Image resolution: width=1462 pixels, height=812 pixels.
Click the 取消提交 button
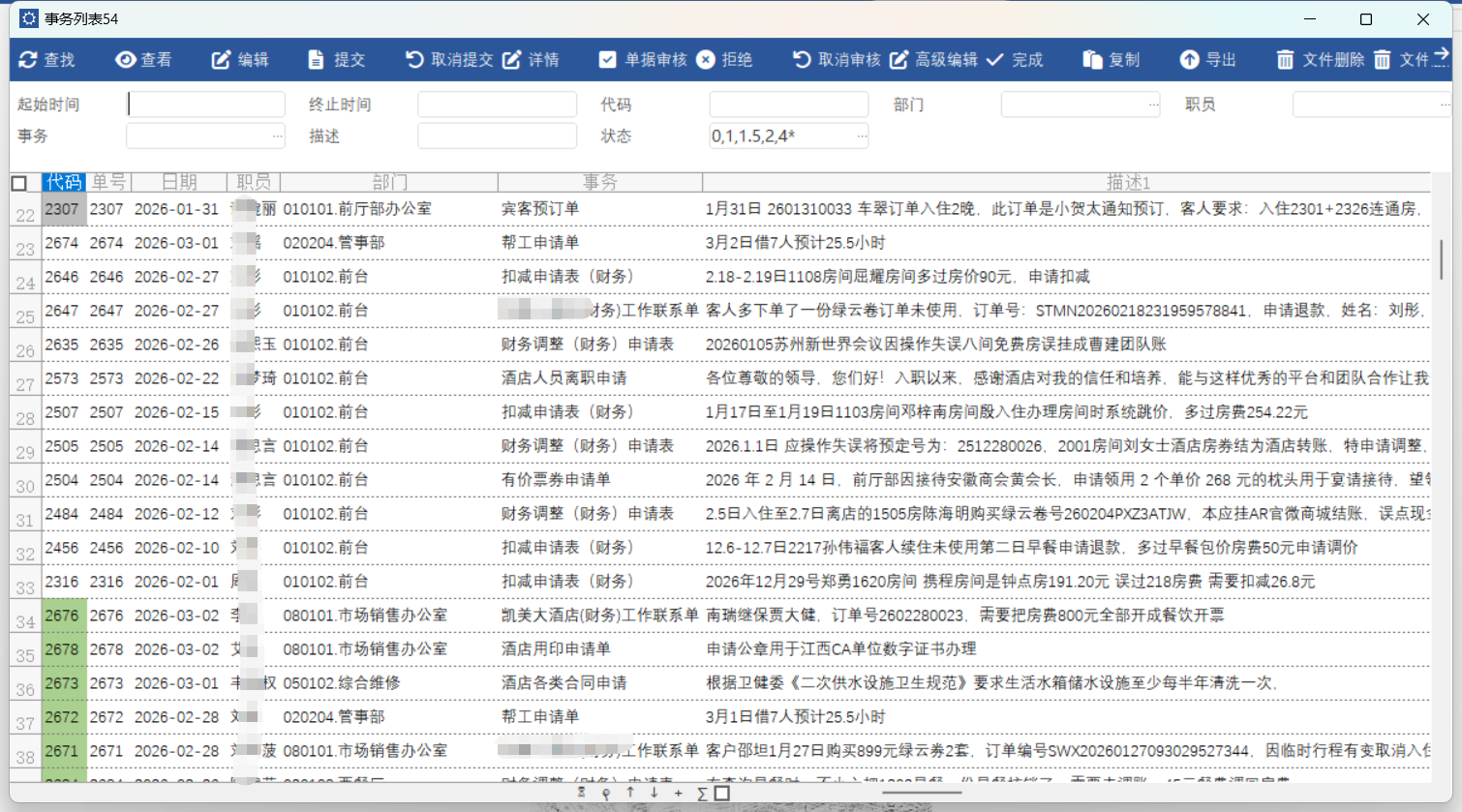pyautogui.click(x=450, y=60)
